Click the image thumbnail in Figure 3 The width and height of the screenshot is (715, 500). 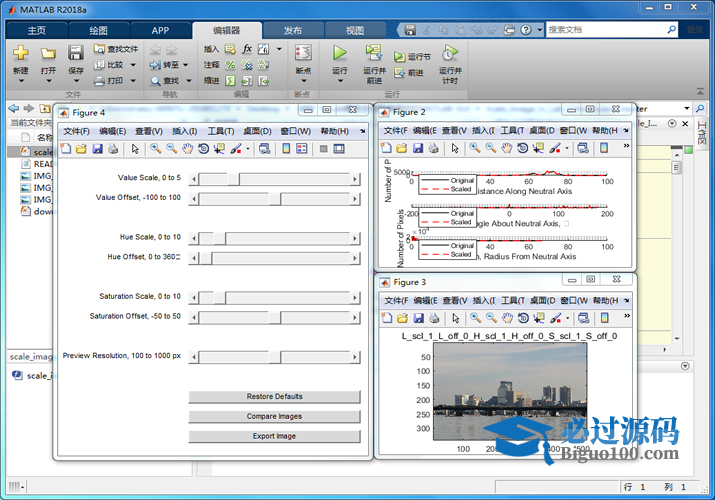pyautogui.click(x=509, y=392)
